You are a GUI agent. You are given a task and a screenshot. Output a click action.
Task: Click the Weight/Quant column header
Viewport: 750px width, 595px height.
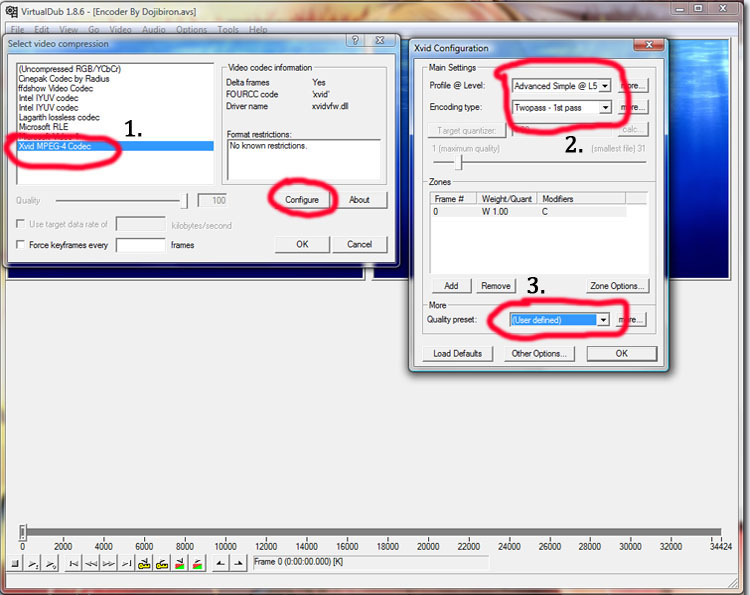click(x=507, y=198)
